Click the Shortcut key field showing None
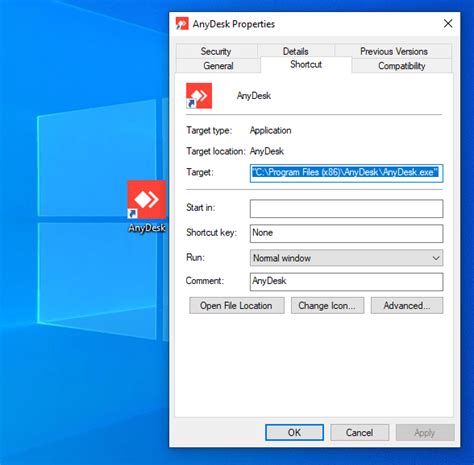The image size is (474, 465). (x=346, y=233)
